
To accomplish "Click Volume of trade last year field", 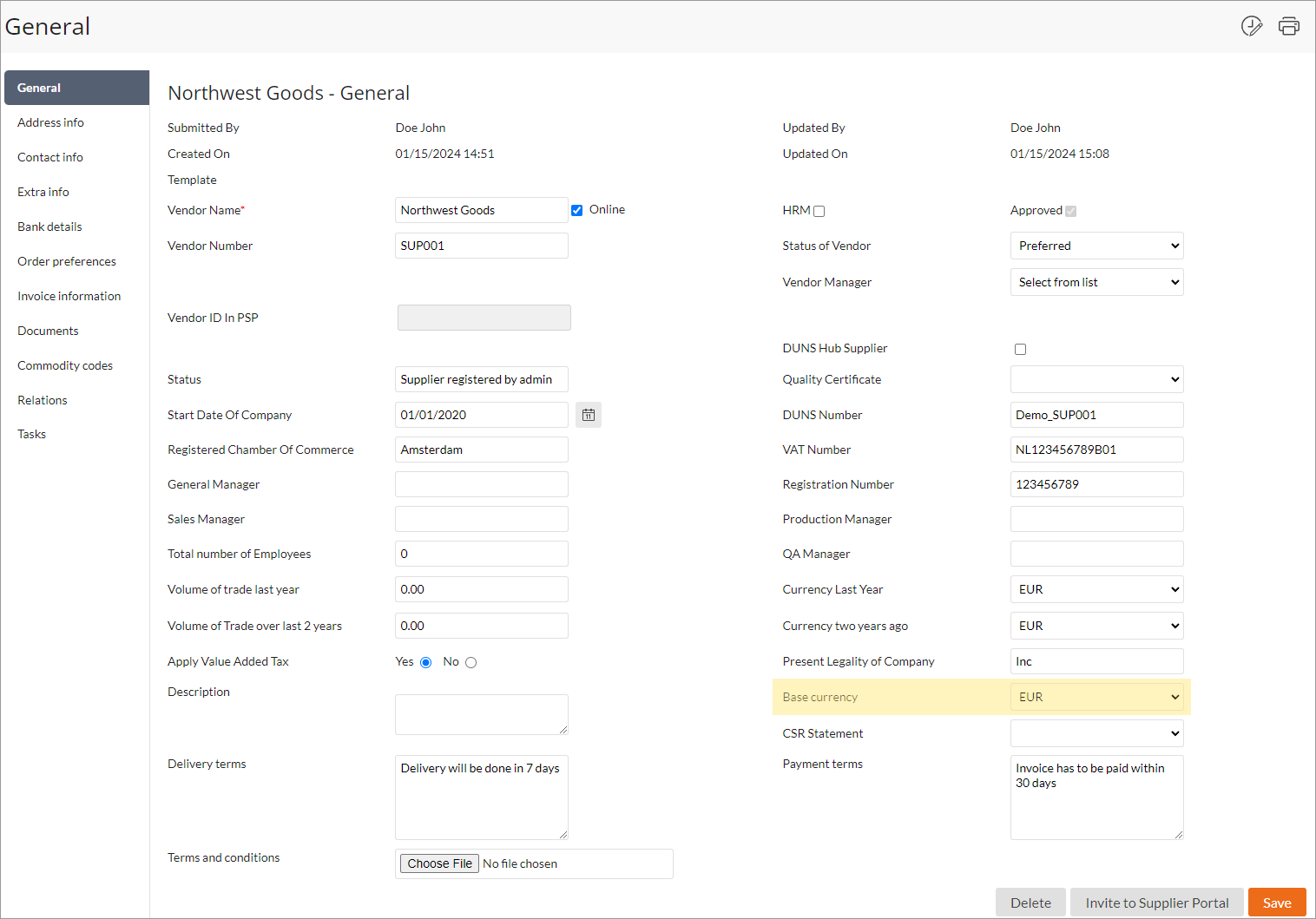I will [x=482, y=589].
